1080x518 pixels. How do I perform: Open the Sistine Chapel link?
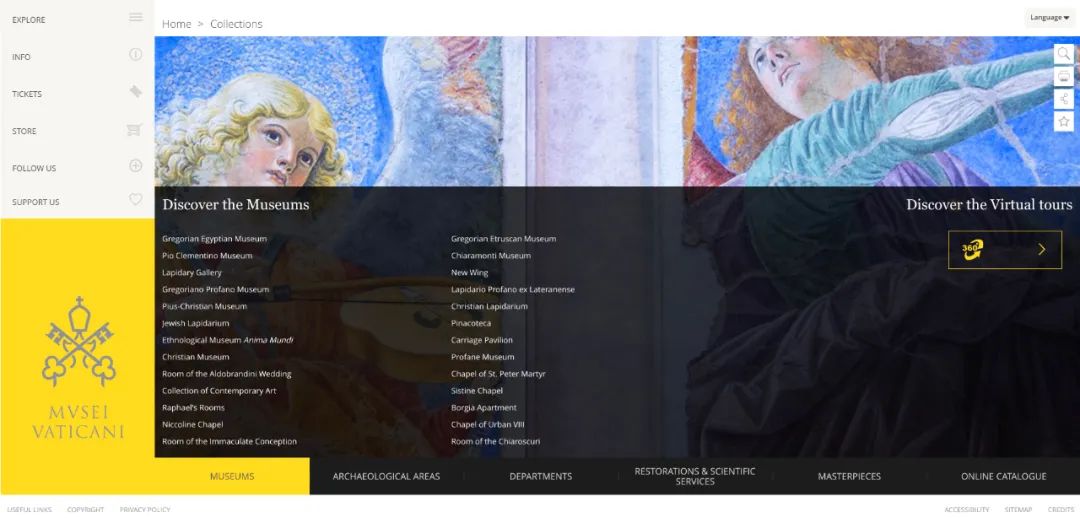pos(477,391)
